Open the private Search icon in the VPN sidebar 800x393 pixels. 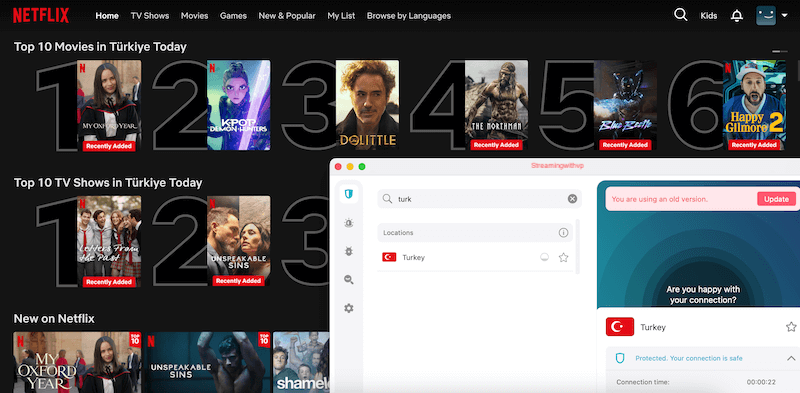[x=348, y=280]
